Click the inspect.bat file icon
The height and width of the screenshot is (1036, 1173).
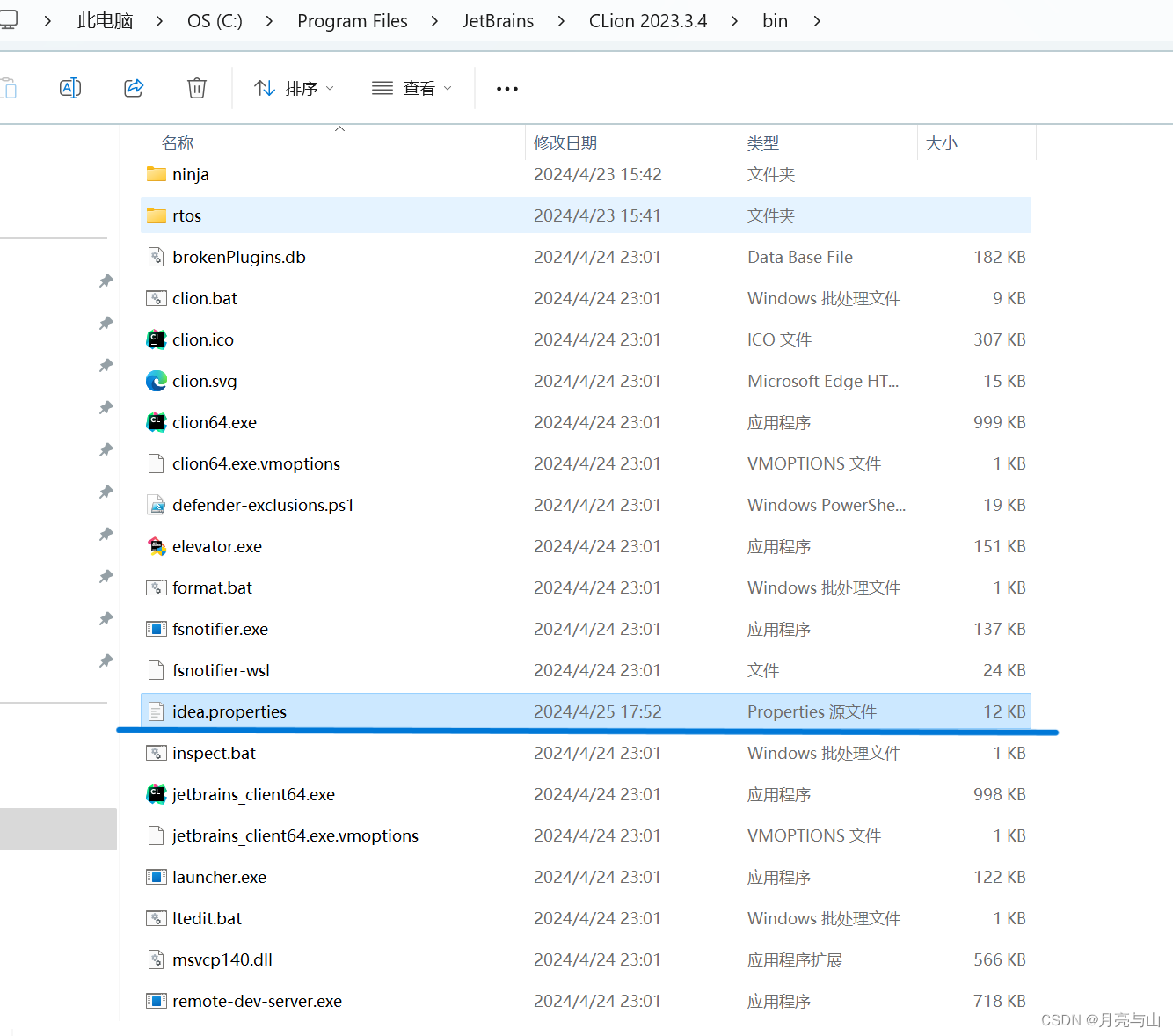157,753
